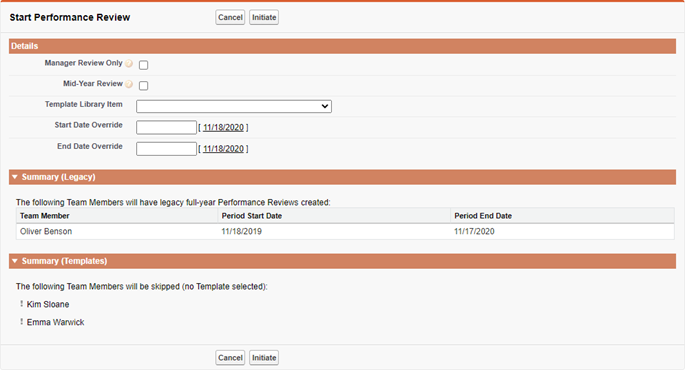Click the warning icon beside Kim Sloane
Viewport: 685px width, 370px height.
(21, 304)
